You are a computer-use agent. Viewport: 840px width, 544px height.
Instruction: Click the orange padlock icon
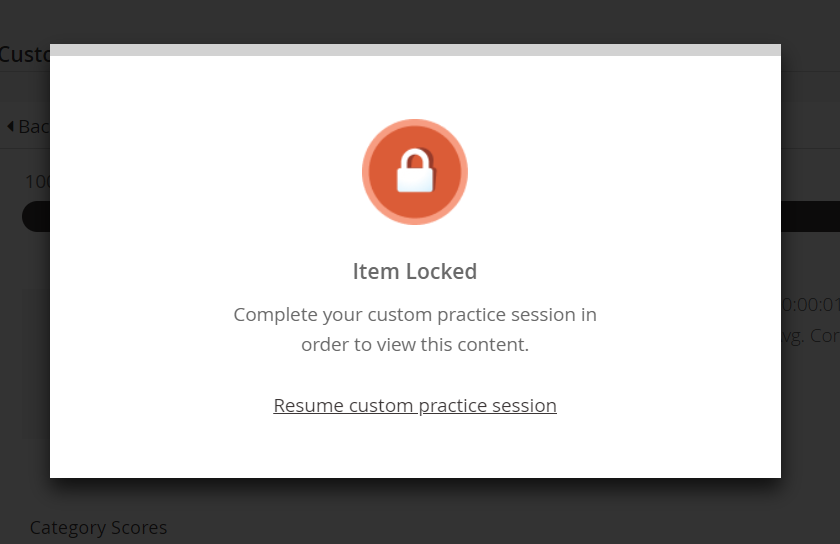(415, 172)
